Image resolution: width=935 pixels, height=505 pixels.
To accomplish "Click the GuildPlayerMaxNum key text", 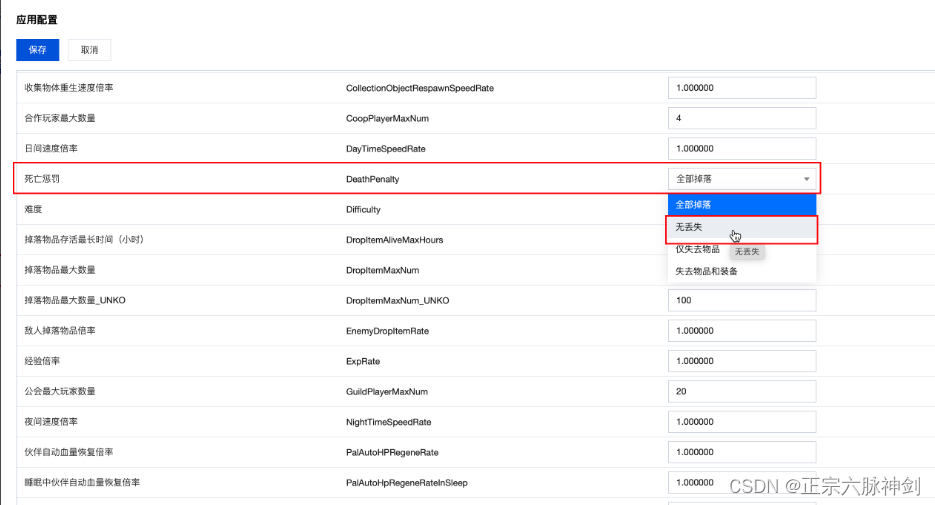I will (386, 392).
